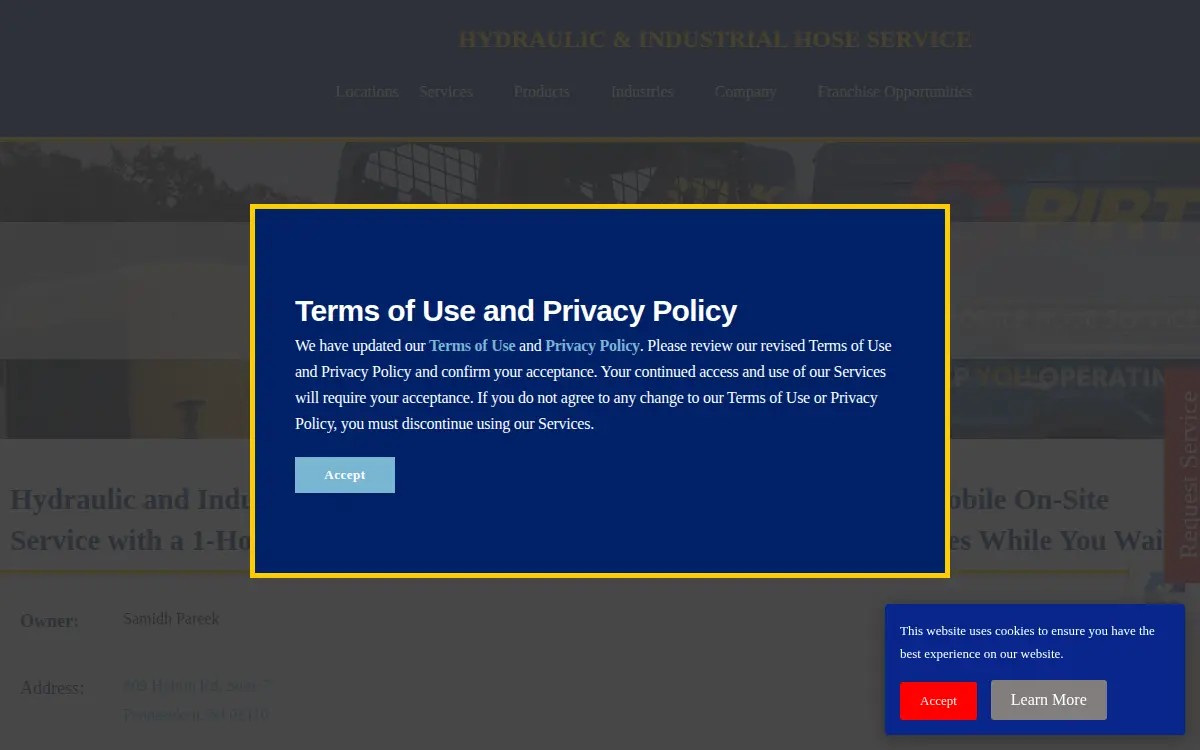
Task: Click the Address: label
Action: (x=52, y=688)
